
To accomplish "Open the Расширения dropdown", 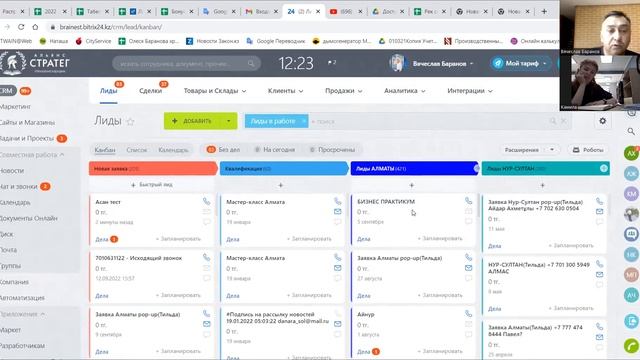I will tap(529, 150).
